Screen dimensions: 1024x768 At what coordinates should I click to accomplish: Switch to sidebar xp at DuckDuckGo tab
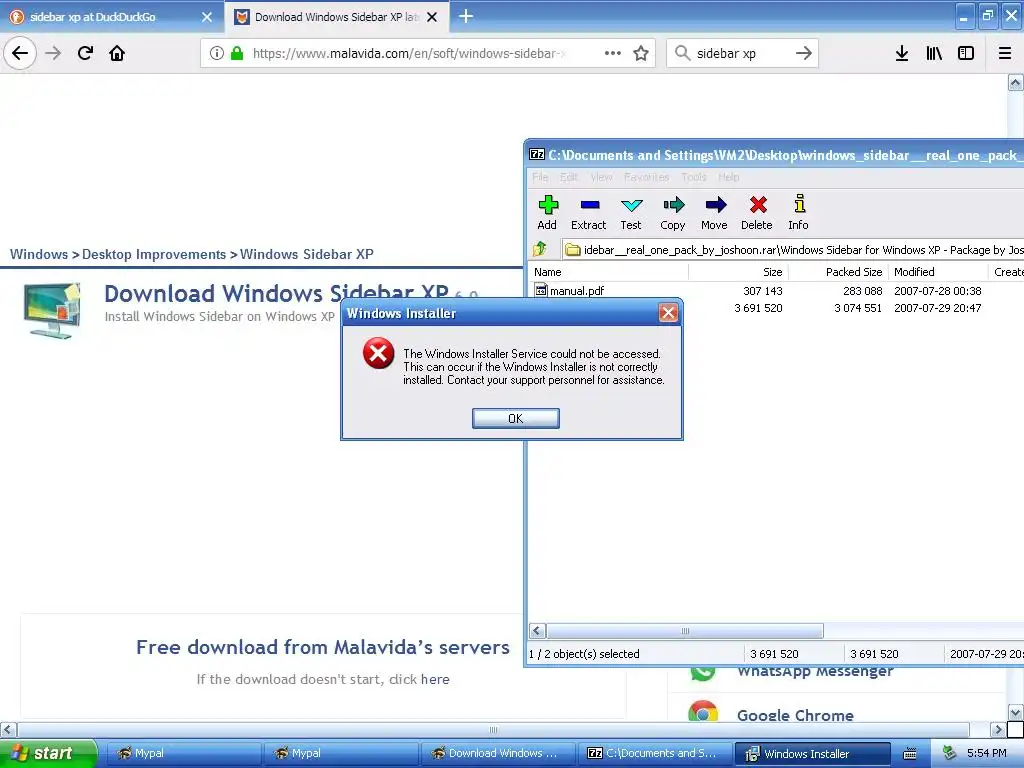click(x=111, y=17)
